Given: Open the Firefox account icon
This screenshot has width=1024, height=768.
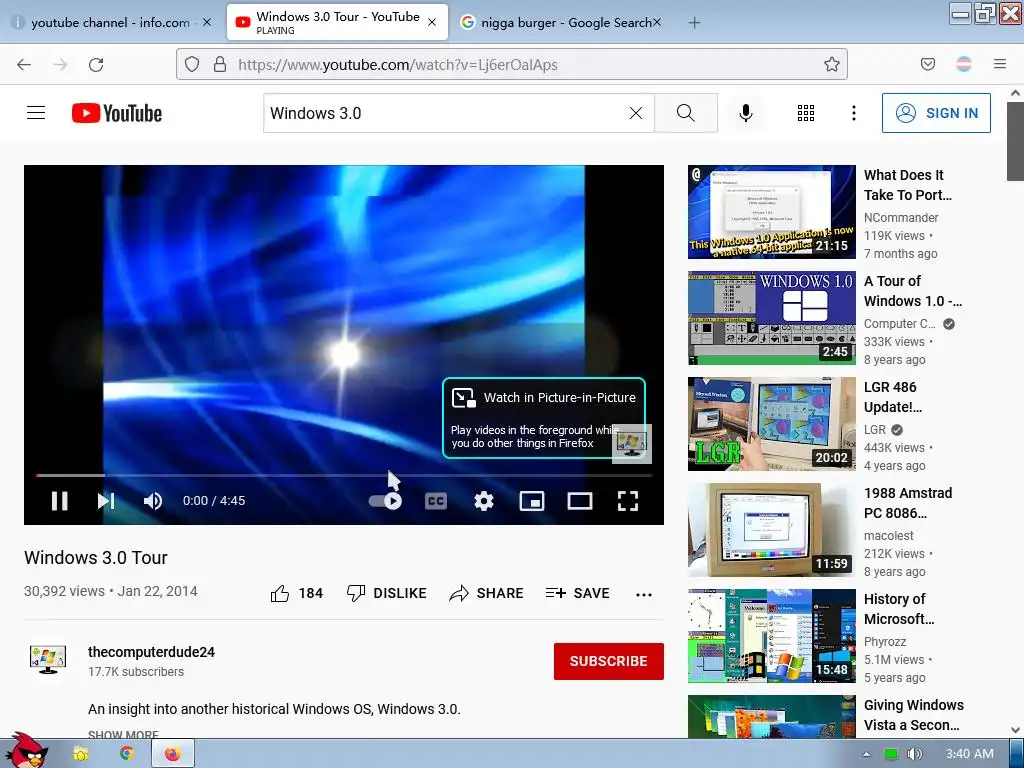Looking at the screenshot, I should [964, 64].
